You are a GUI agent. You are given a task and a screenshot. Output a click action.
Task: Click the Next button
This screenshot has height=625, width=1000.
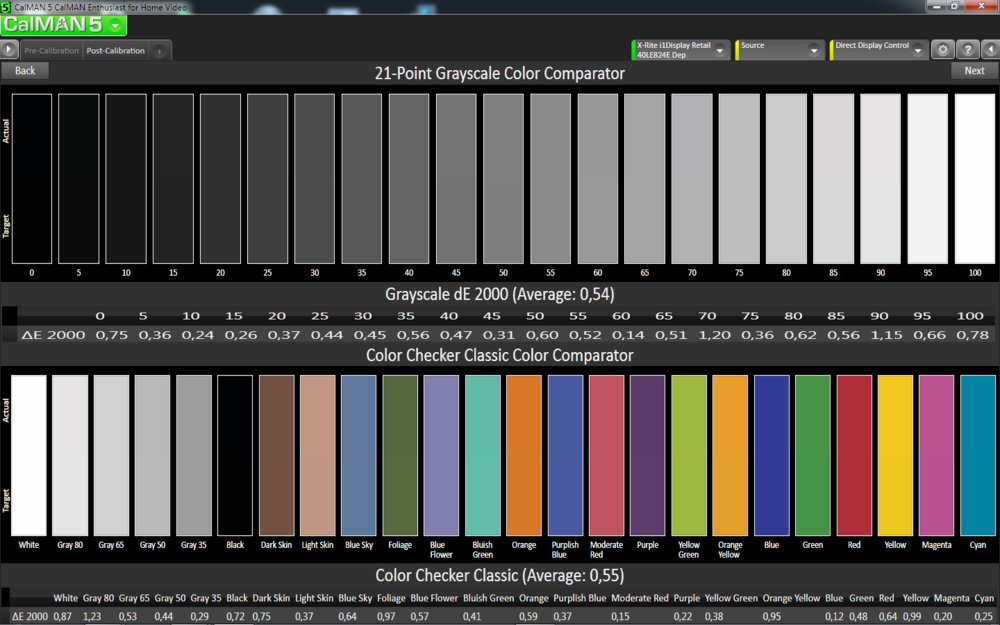coord(975,71)
